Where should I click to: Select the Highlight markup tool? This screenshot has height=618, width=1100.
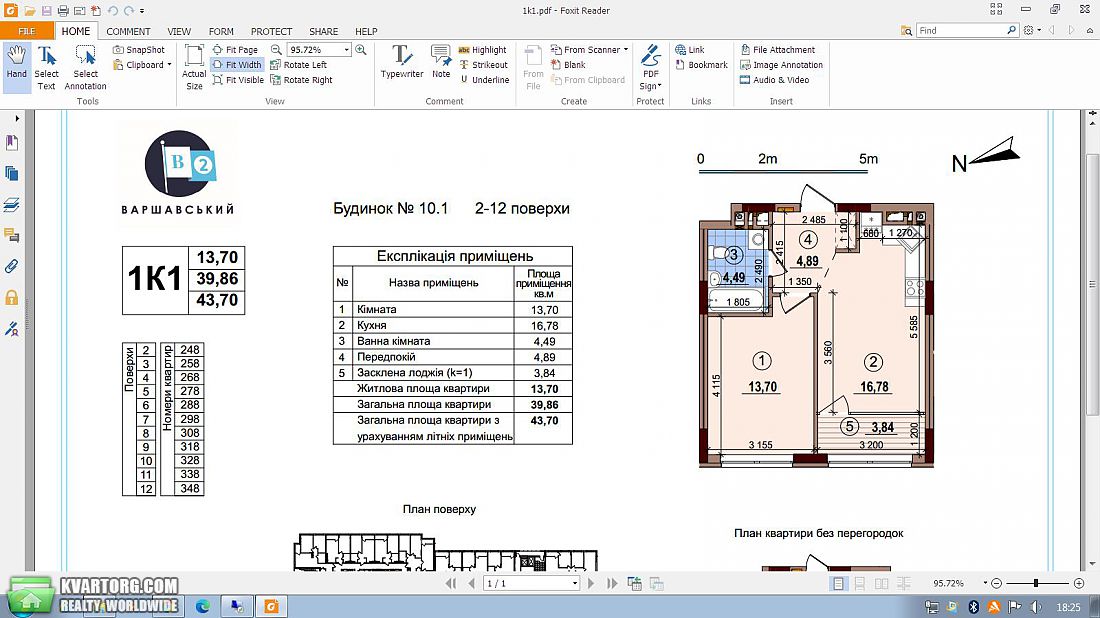[483, 50]
